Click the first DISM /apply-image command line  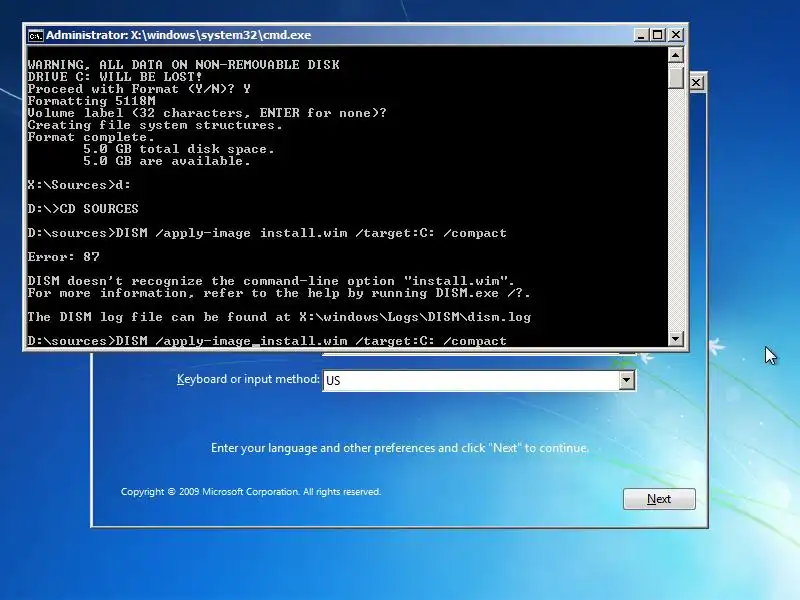point(267,233)
